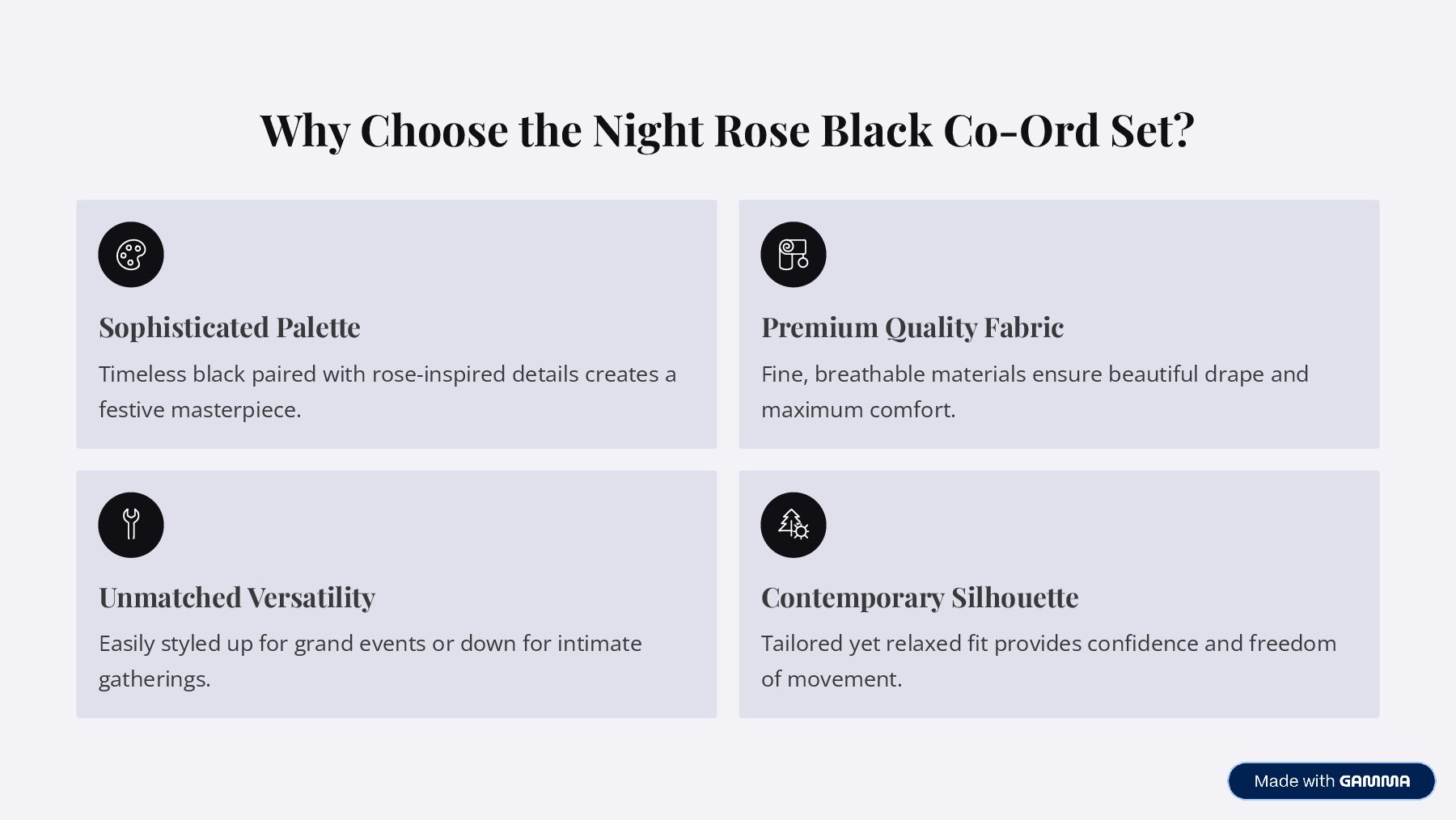Click the text about timeless black details
Screen dimensions: 1456x820
pos(387,374)
